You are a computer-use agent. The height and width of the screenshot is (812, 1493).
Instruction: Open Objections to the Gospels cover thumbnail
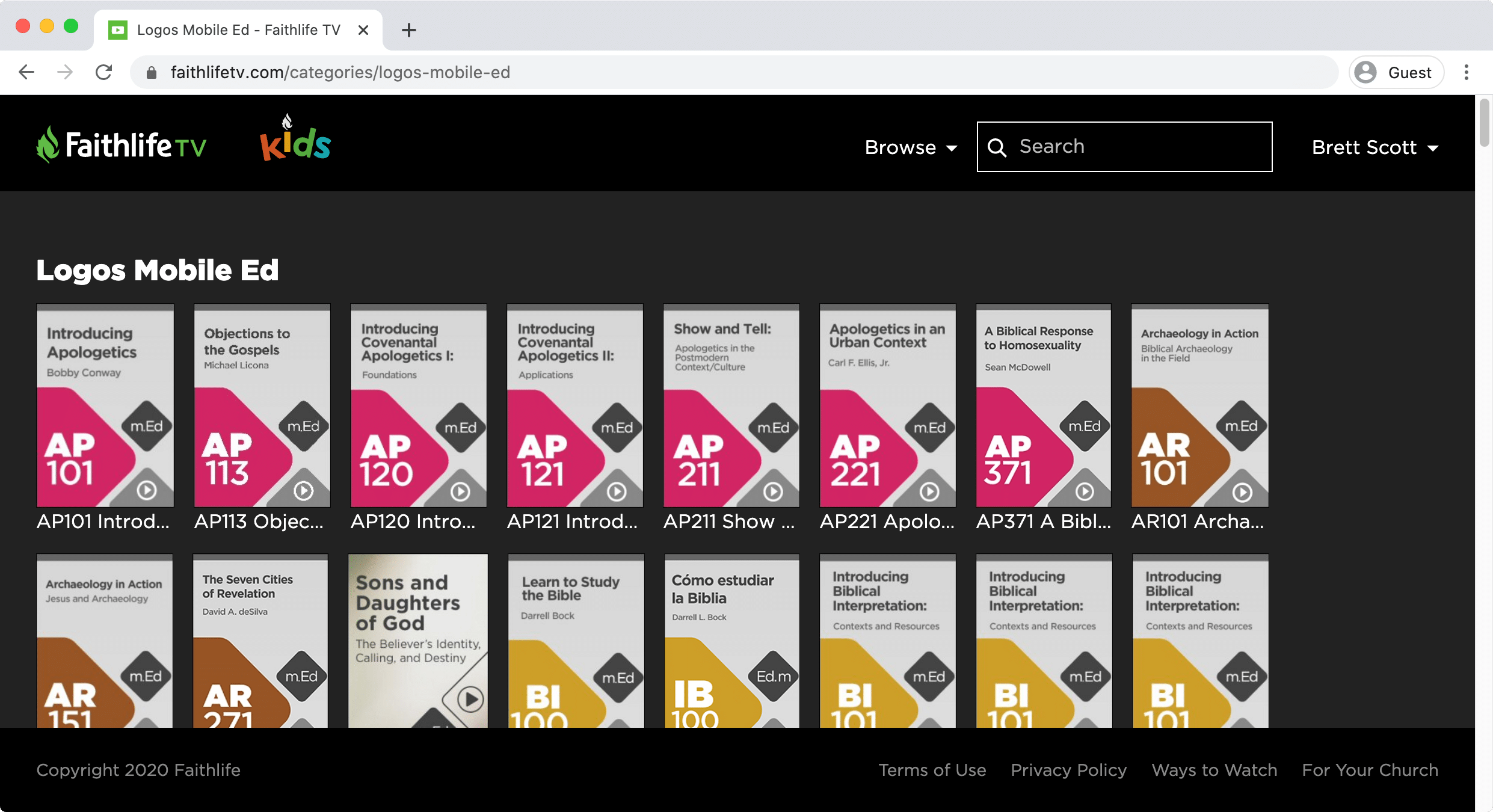coord(262,405)
